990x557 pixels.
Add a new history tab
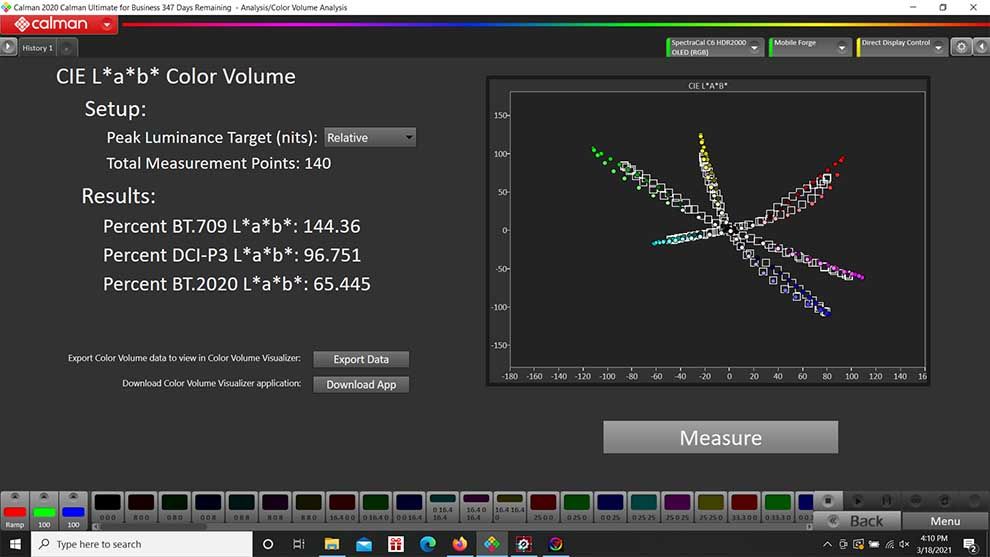(66, 48)
